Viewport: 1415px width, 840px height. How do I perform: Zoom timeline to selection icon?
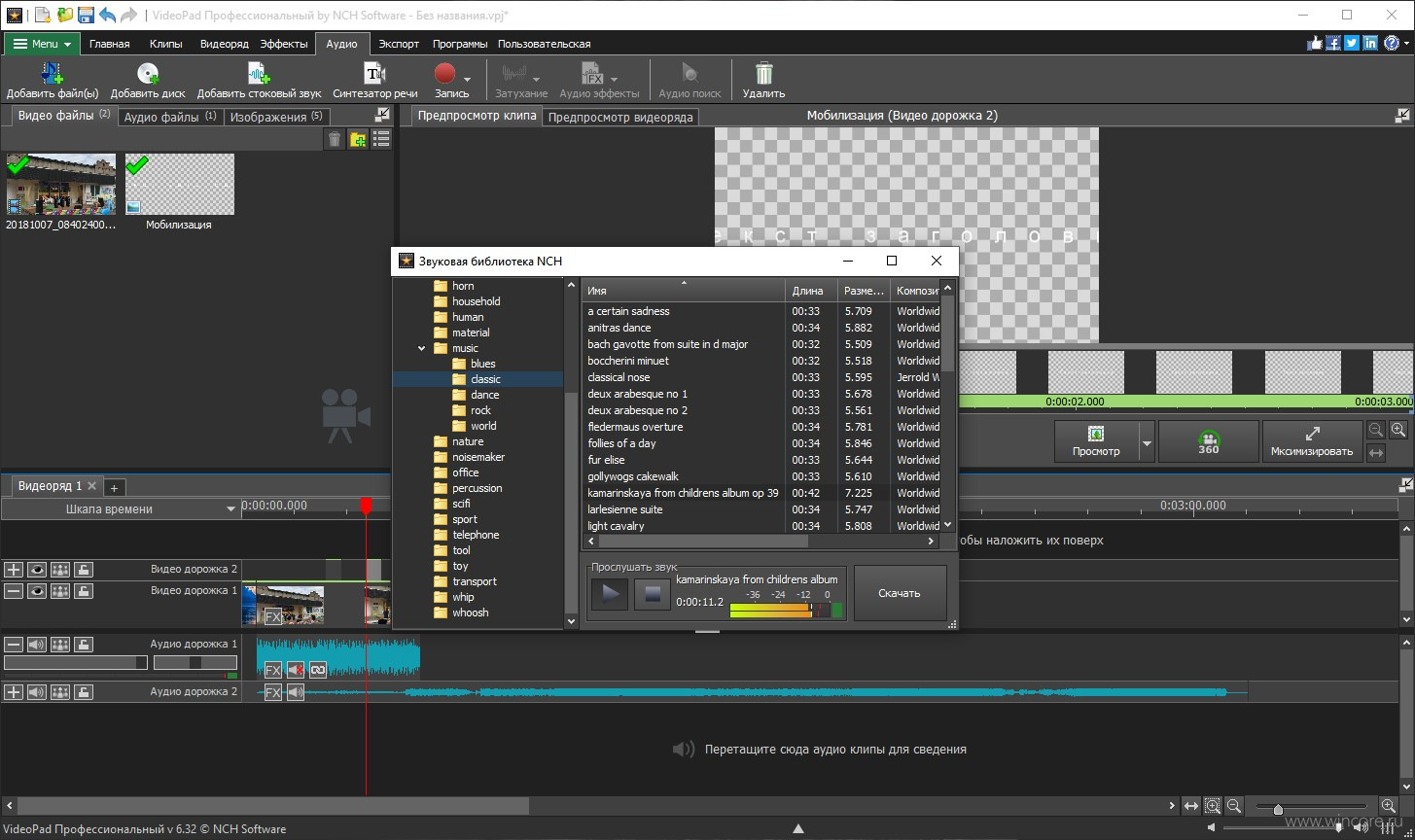pyautogui.click(x=1213, y=806)
